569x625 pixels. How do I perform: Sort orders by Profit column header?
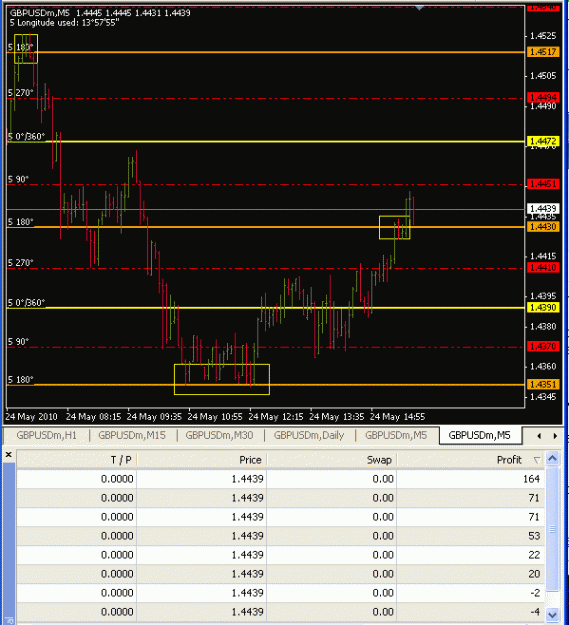[471, 460]
